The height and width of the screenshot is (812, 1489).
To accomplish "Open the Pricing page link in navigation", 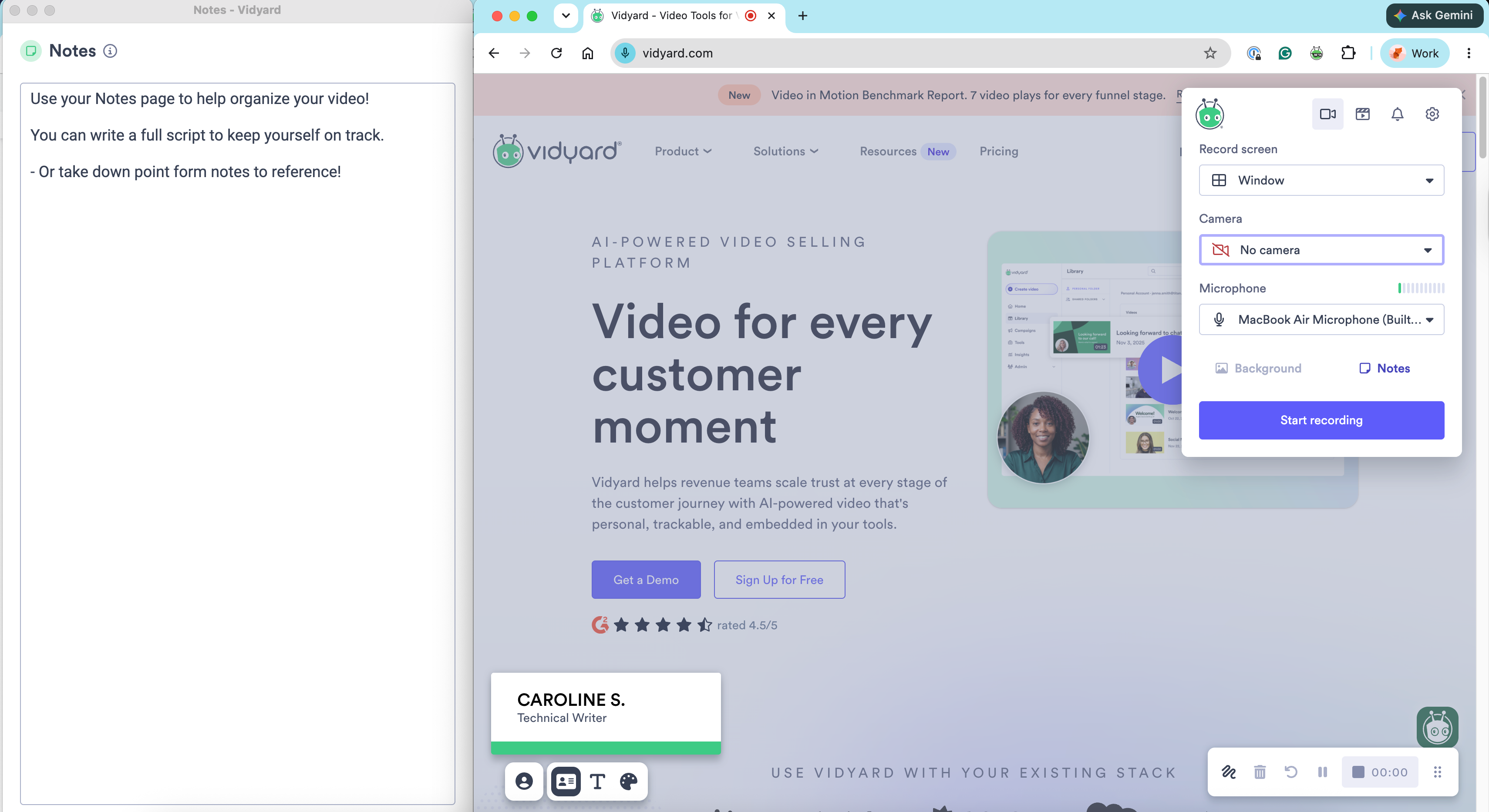I will (x=998, y=151).
